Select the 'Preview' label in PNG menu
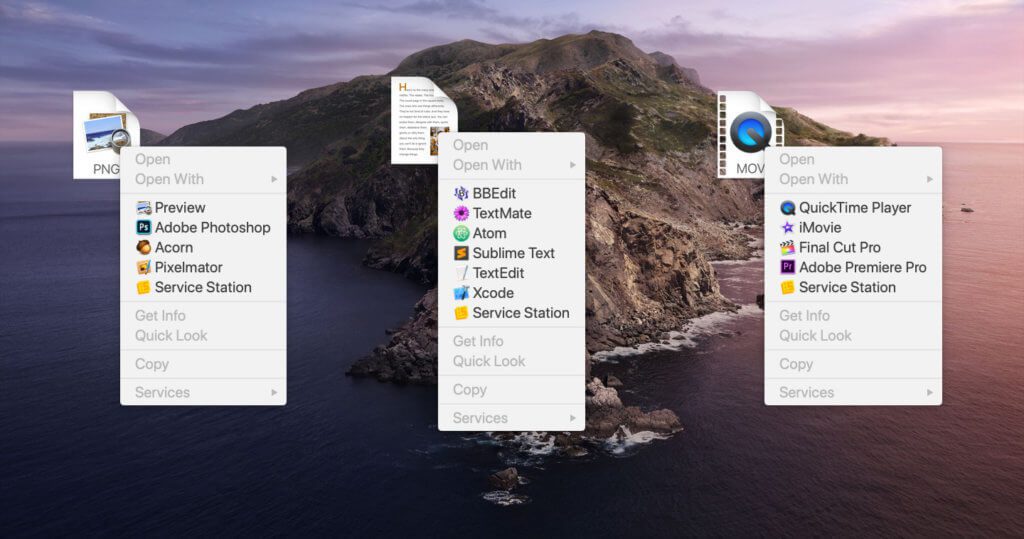Viewport: 1024px width, 539px height. point(180,208)
